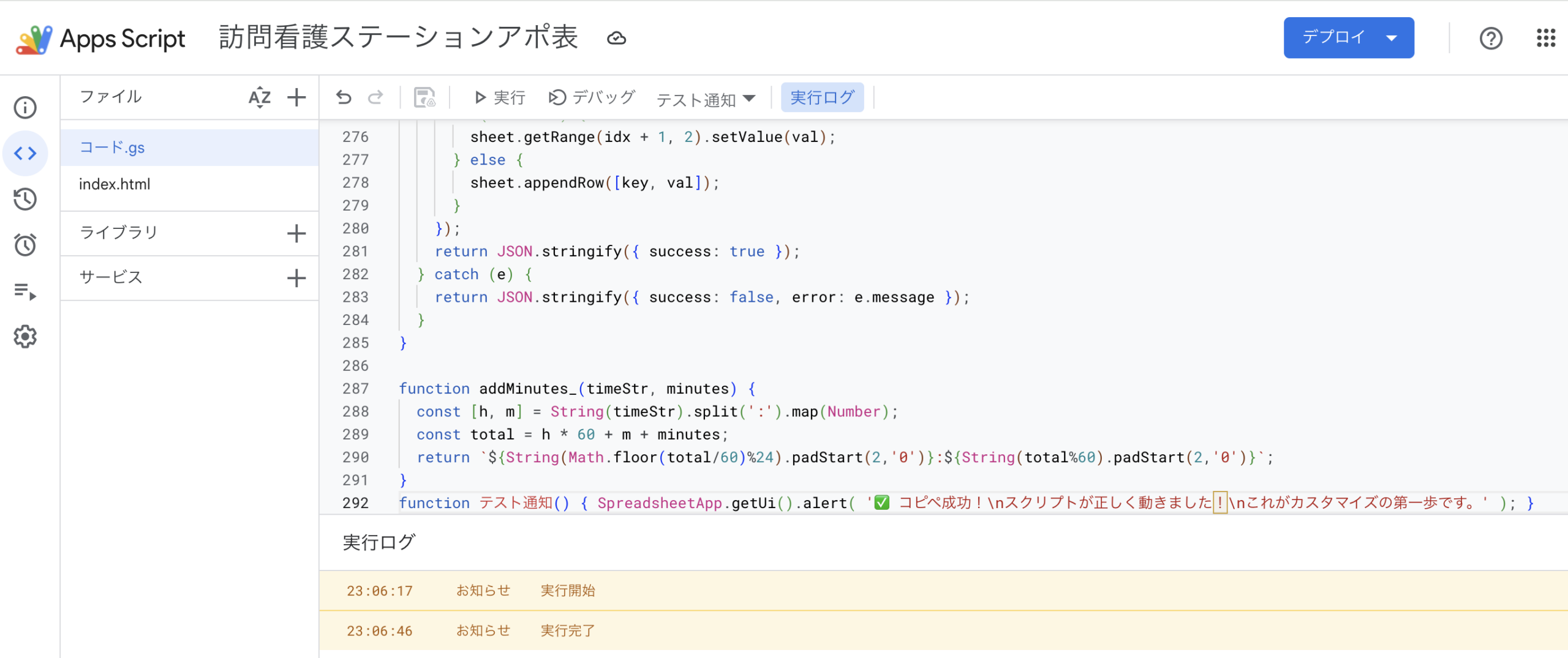Image resolution: width=1568 pixels, height=658 pixels.
Task: Click the sheet.appendRow code line
Action: (x=595, y=183)
